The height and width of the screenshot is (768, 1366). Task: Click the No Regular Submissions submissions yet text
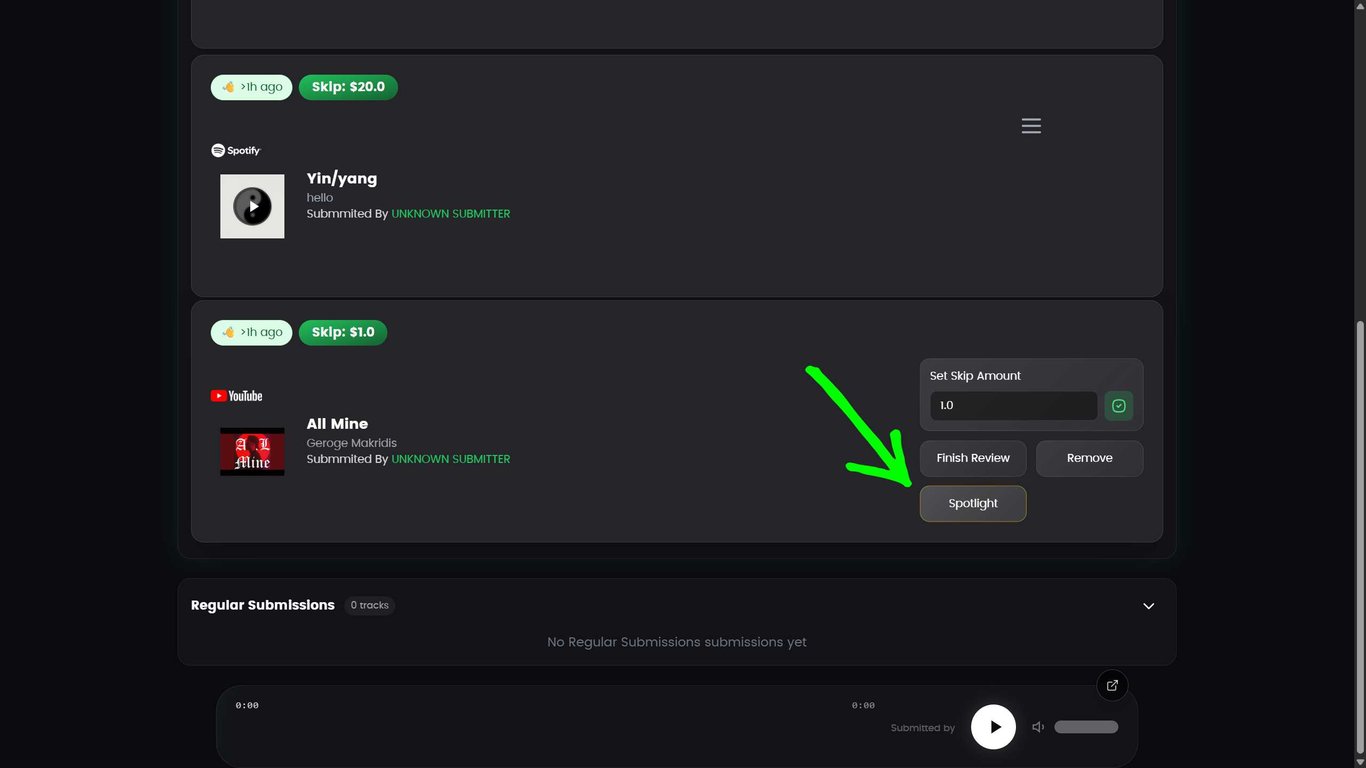[x=677, y=642]
